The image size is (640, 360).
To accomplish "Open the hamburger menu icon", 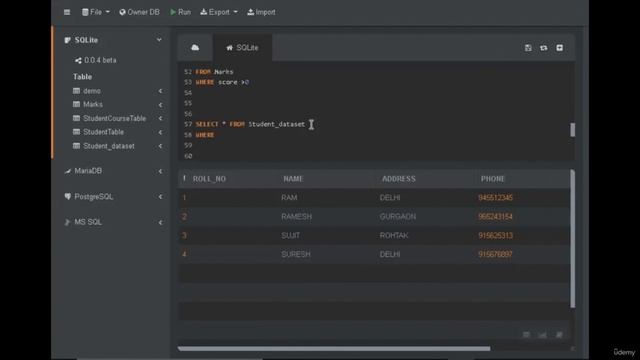I will [67, 12].
